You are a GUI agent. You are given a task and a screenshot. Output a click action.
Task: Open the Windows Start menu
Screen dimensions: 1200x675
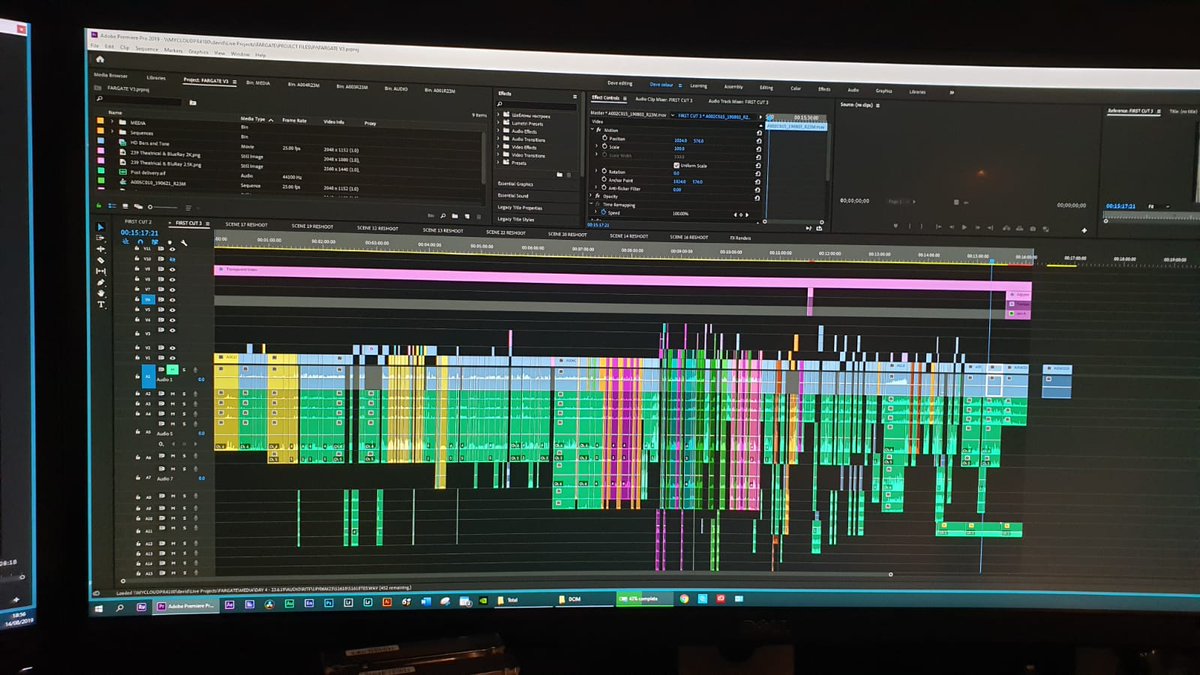(100, 607)
